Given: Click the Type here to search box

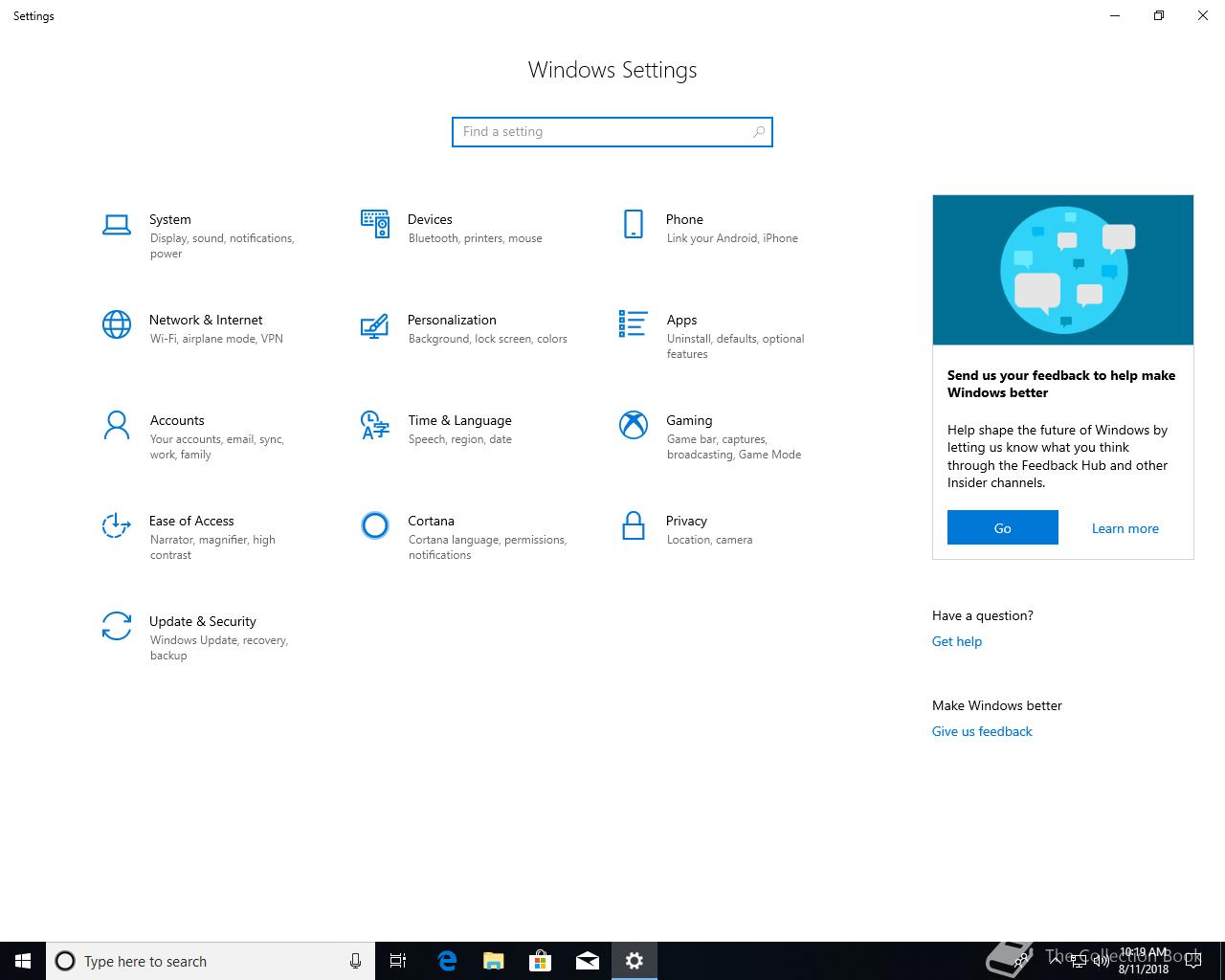Looking at the screenshot, I should pos(211,961).
